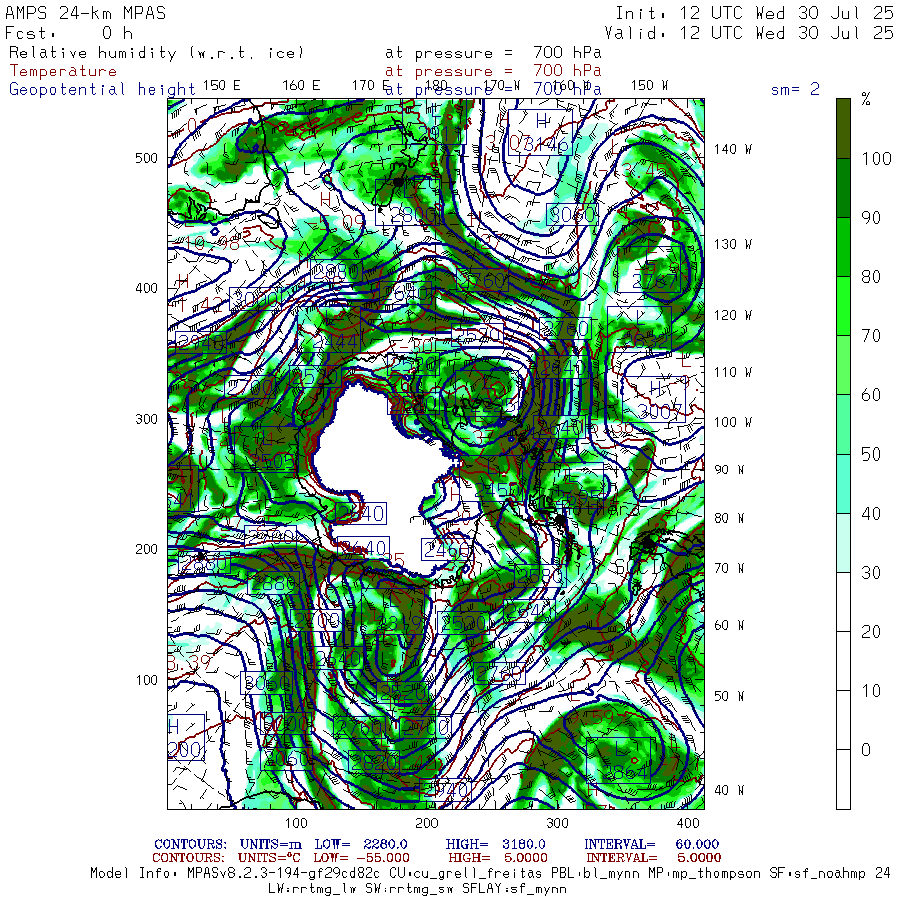The width and height of the screenshot is (900, 900).
Task: Click the colorbar tick label "30"
Action: click(871, 572)
